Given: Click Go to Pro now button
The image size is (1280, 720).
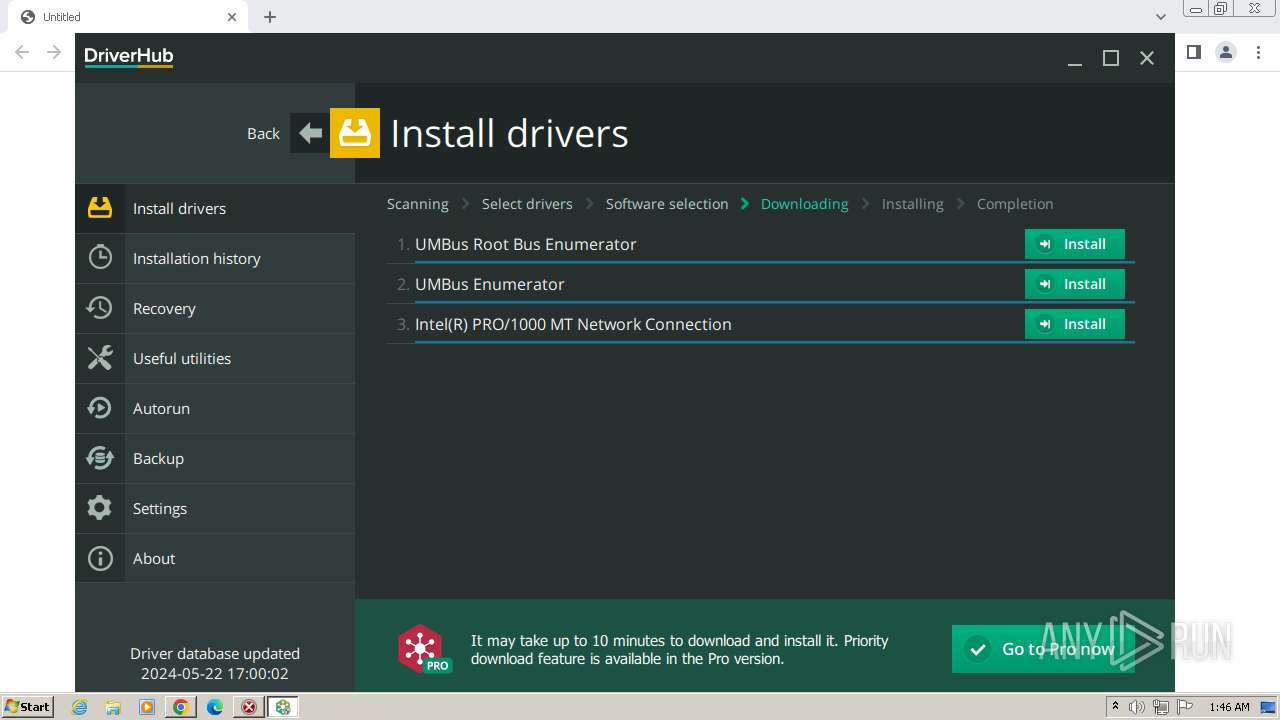Looking at the screenshot, I should [x=1043, y=649].
